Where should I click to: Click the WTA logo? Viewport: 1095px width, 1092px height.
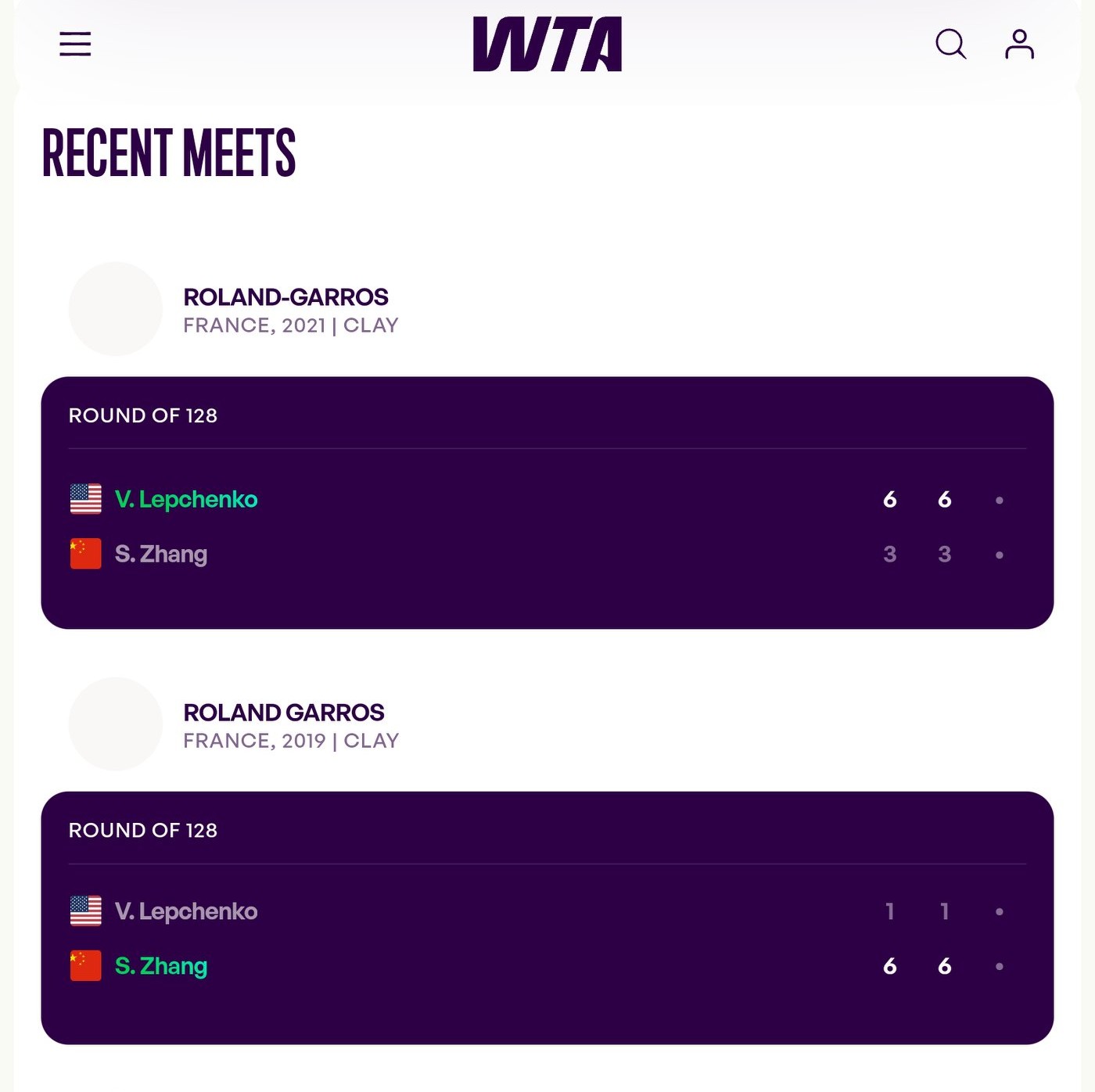547,45
